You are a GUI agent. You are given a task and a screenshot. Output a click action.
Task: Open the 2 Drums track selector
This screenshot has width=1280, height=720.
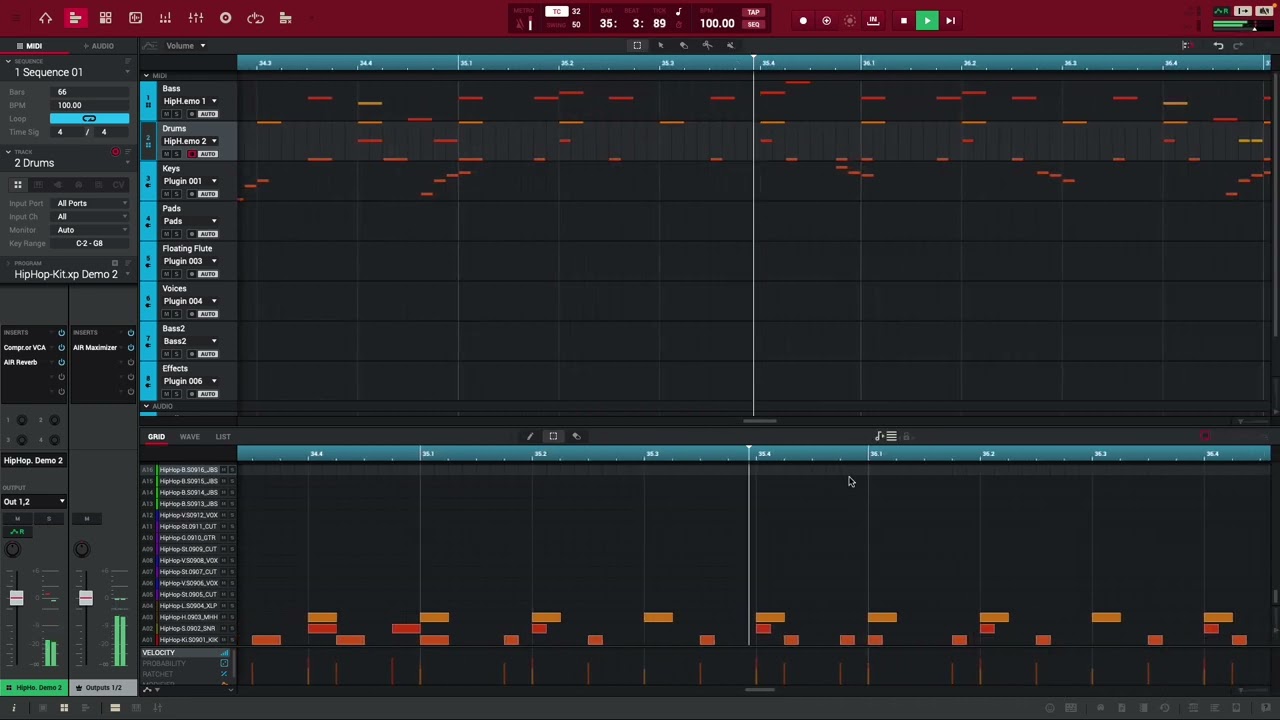pyautogui.click(x=68, y=163)
